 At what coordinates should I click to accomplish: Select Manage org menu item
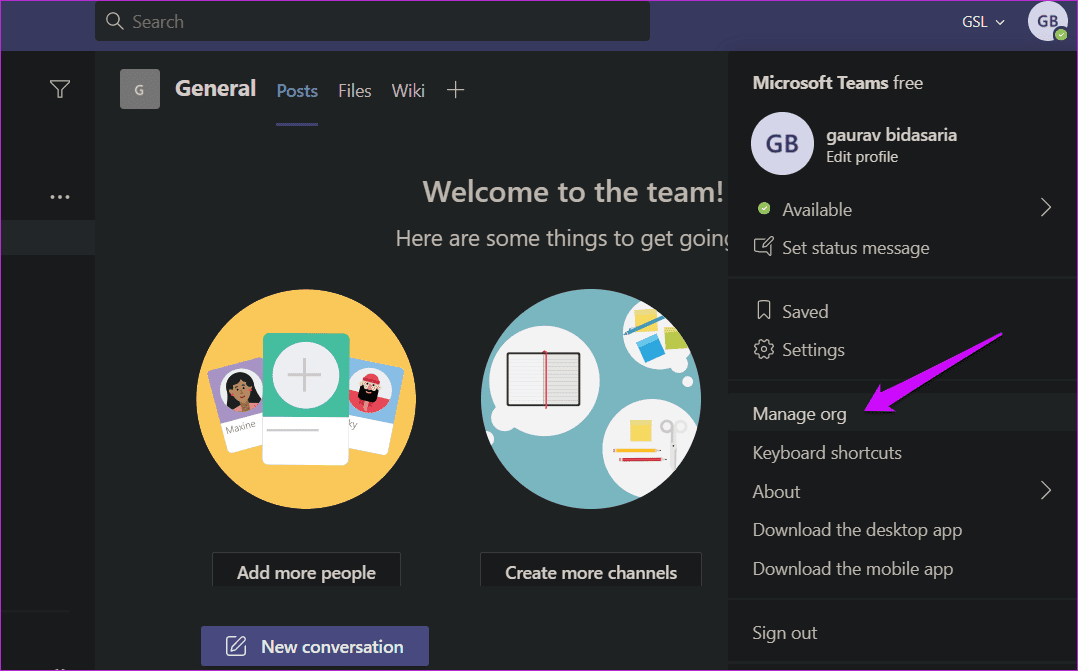903,413
